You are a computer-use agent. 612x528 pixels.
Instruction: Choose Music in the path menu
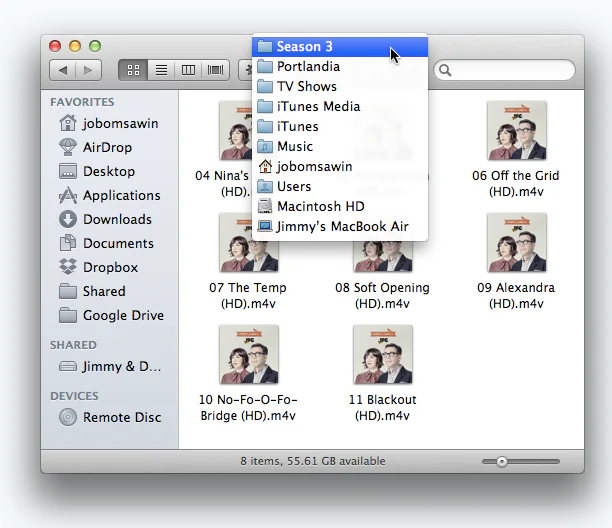pyautogui.click(x=340, y=146)
